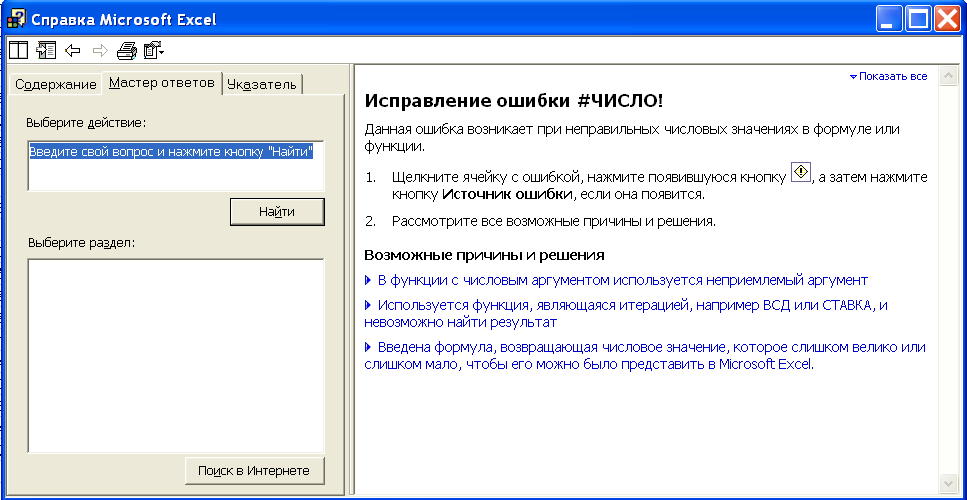Print the topic using the printer icon
This screenshot has height=500, width=967.
coord(127,50)
